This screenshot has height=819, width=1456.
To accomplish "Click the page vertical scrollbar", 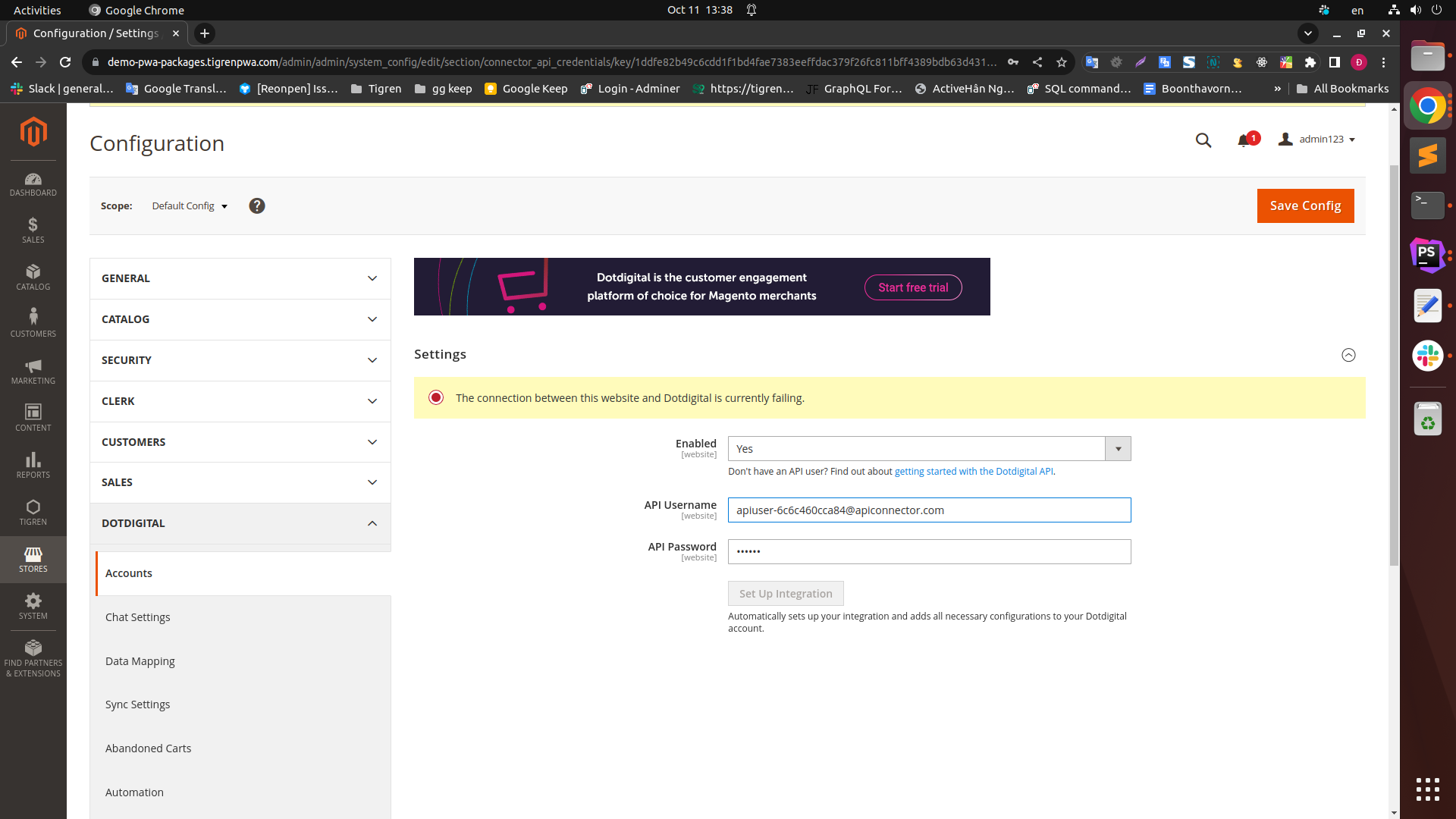I will 1394,364.
